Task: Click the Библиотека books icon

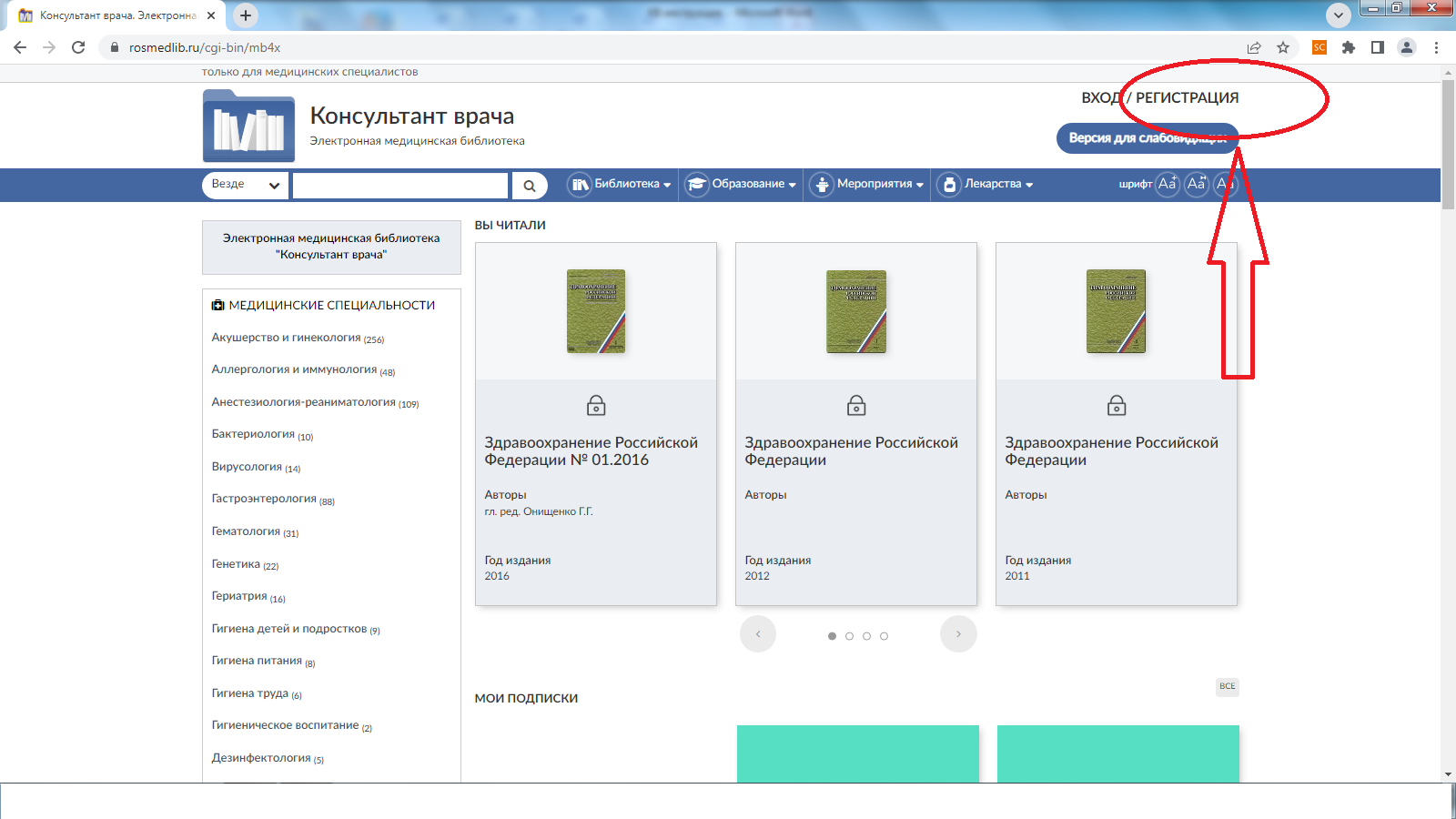Action: coord(580,185)
